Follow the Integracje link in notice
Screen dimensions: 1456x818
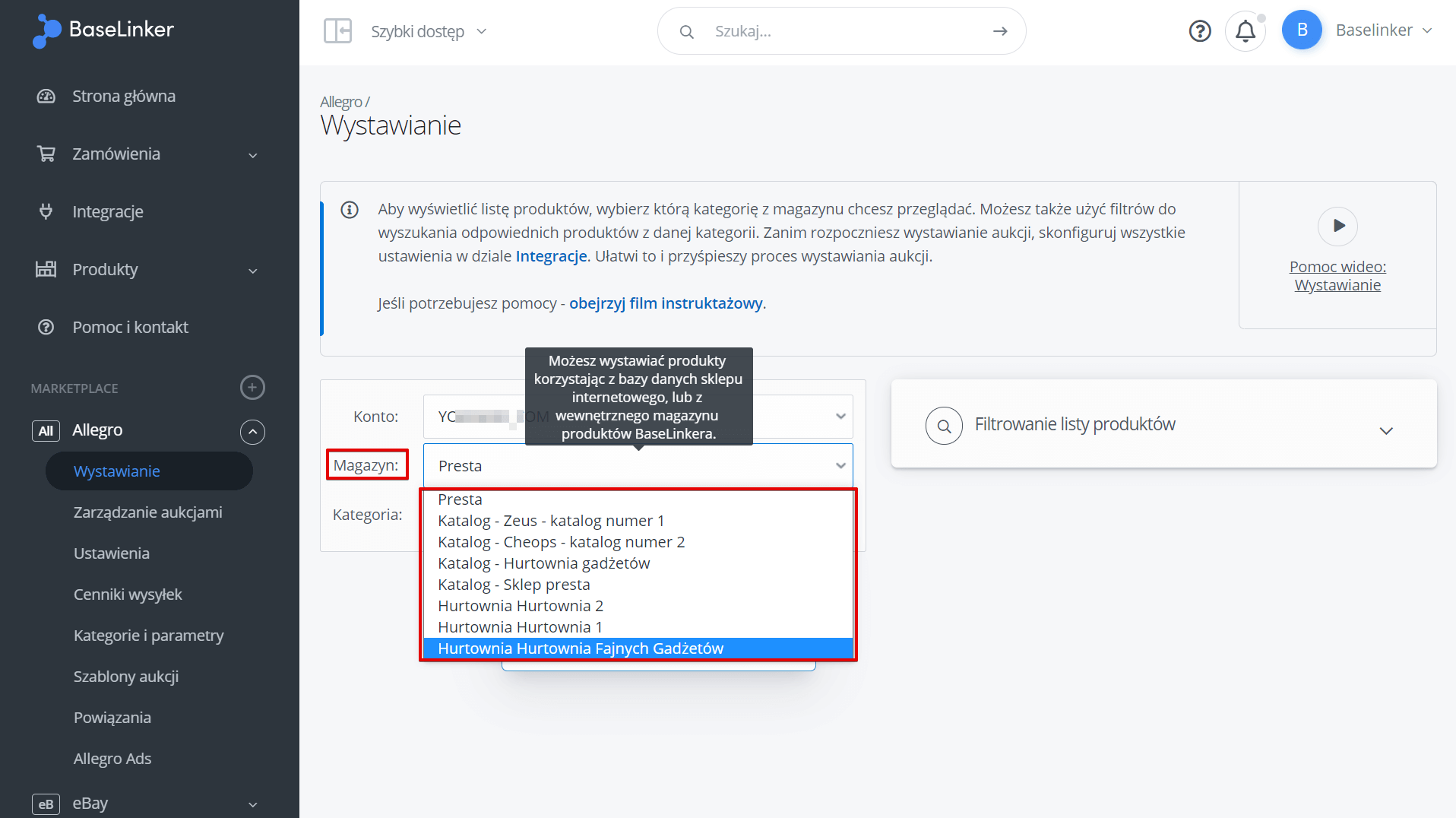click(x=552, y=256)
